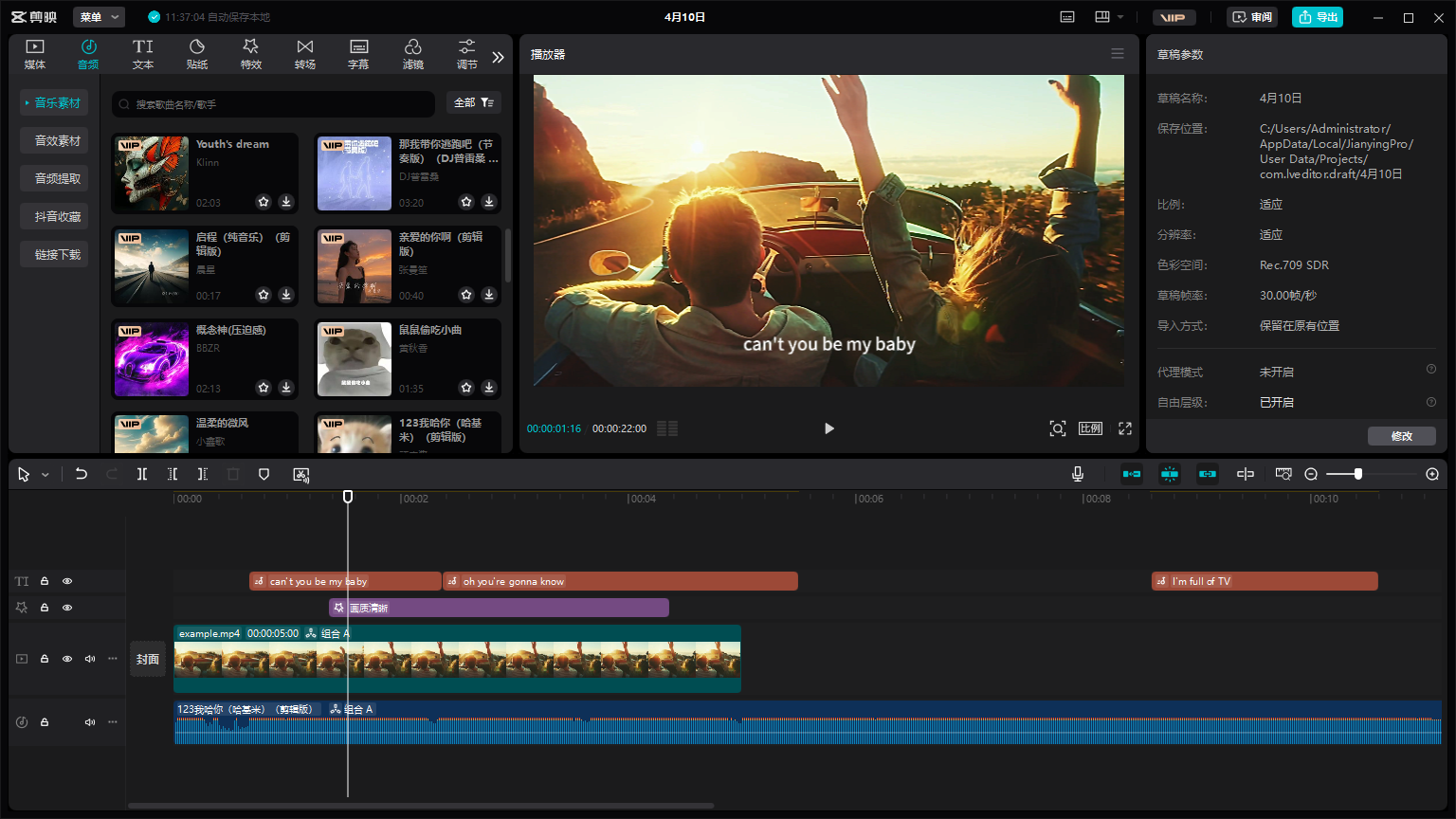Open the 菜单 dropdown menu

99,17
